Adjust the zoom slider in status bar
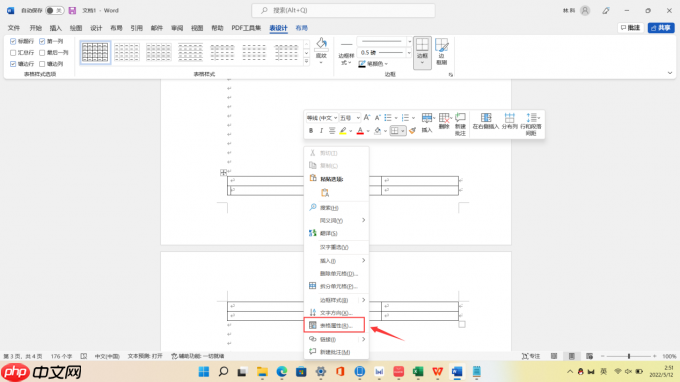The image size is (680, 382). (x=629, y=356)
